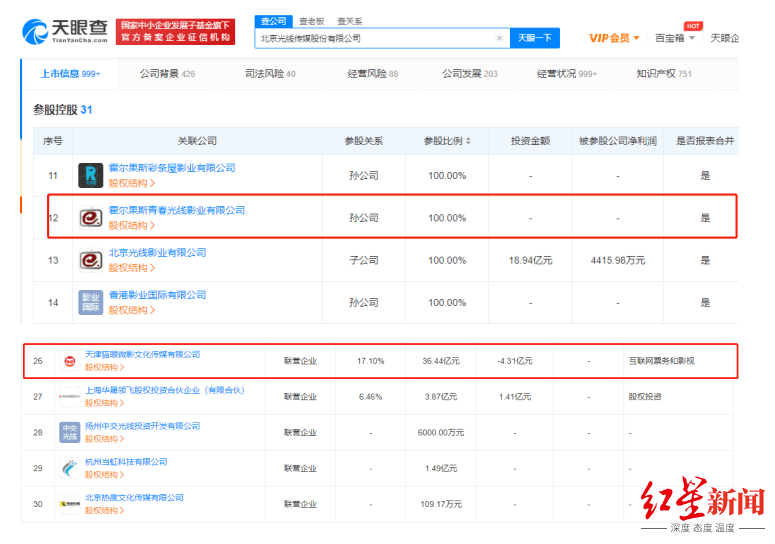Select the 17.10% share ratio cell
Image resolution: width=775 pixels, height=544 pixels.
click(371, 361)
